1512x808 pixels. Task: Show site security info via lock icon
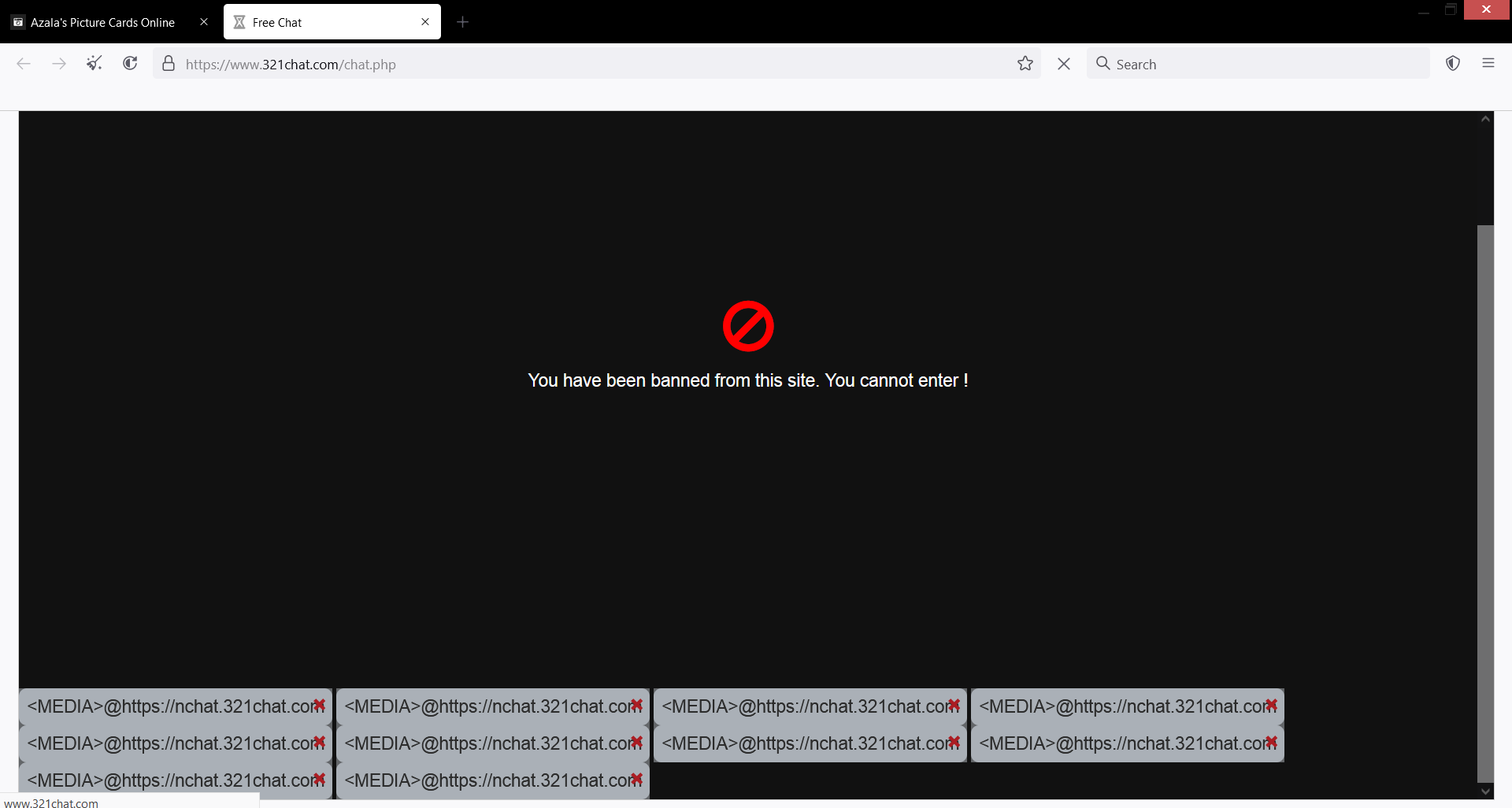click(x=169, y=64)
